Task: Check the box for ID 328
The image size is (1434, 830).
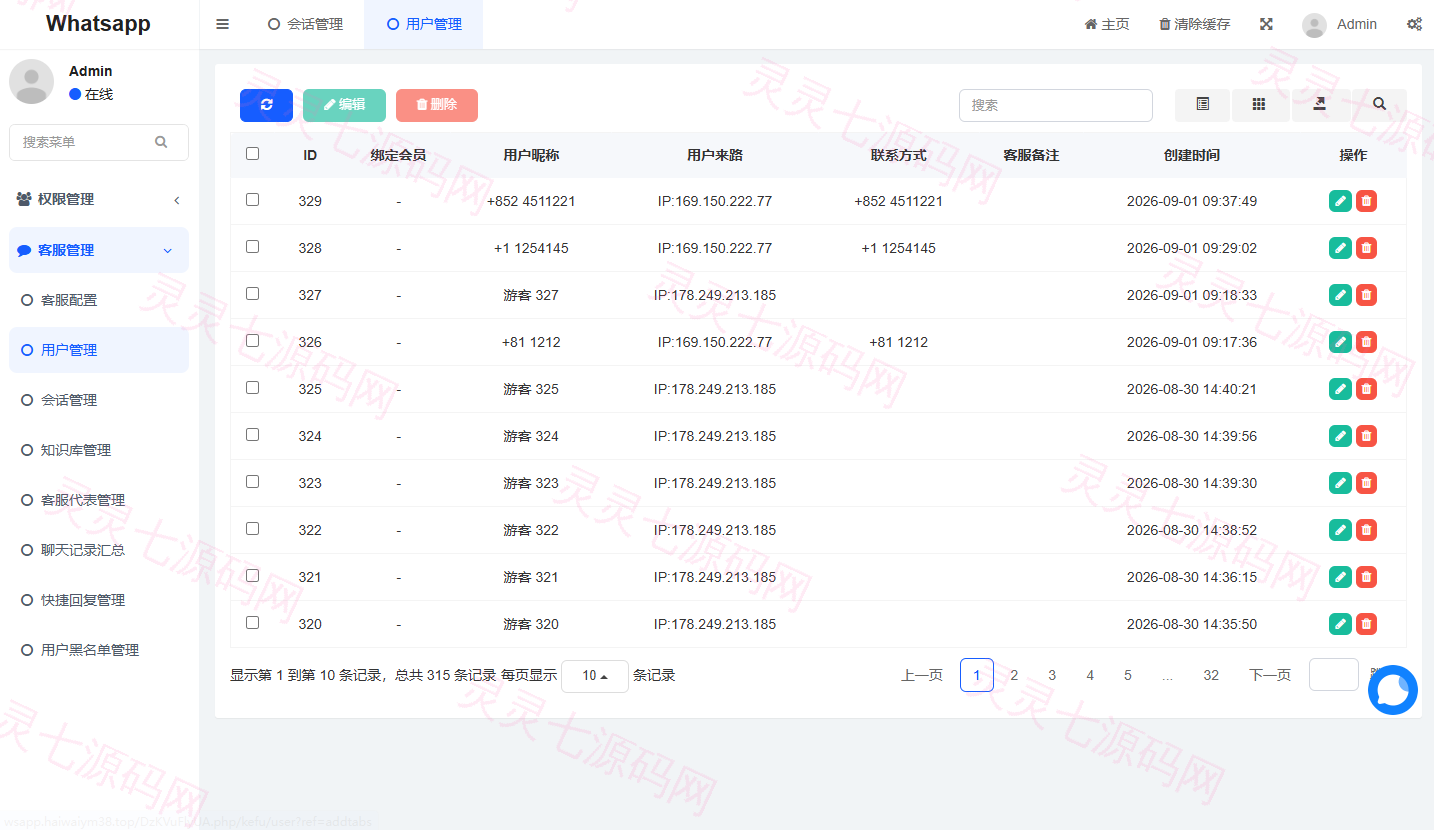Action: coord(252,247)
